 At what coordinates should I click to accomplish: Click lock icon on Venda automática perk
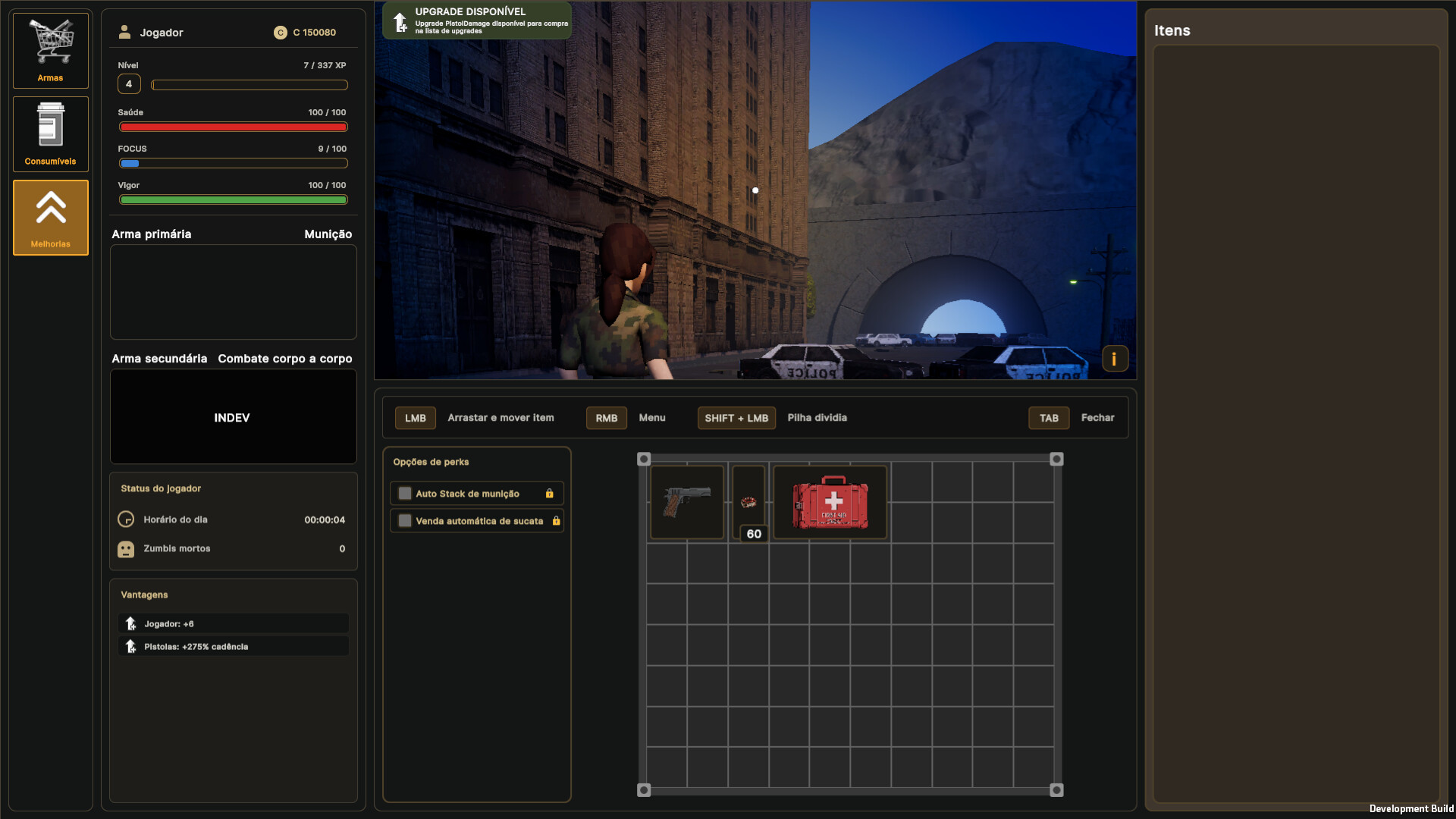(x=556, y=521)
